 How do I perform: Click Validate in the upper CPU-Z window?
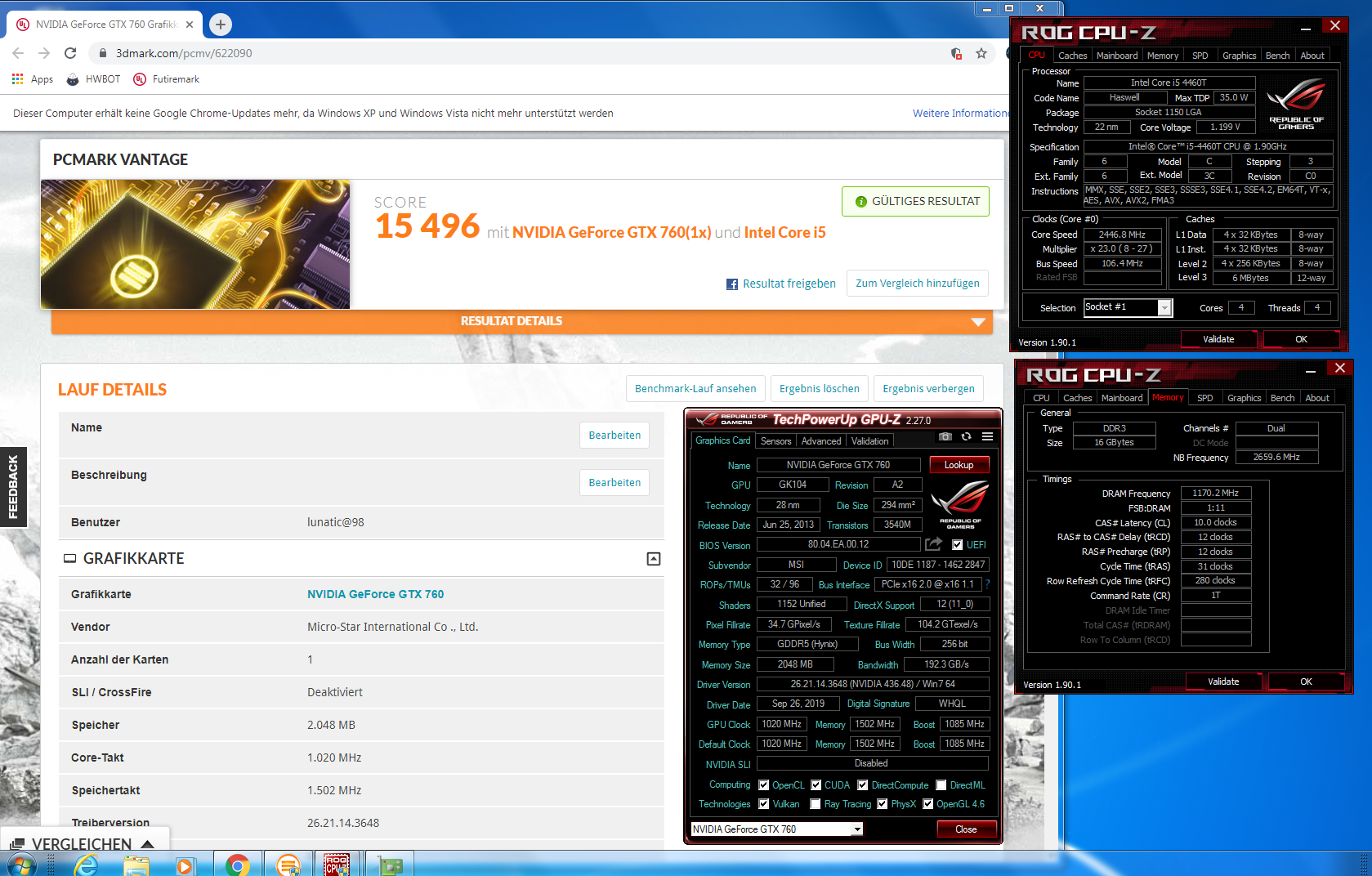pos(1218,339)
